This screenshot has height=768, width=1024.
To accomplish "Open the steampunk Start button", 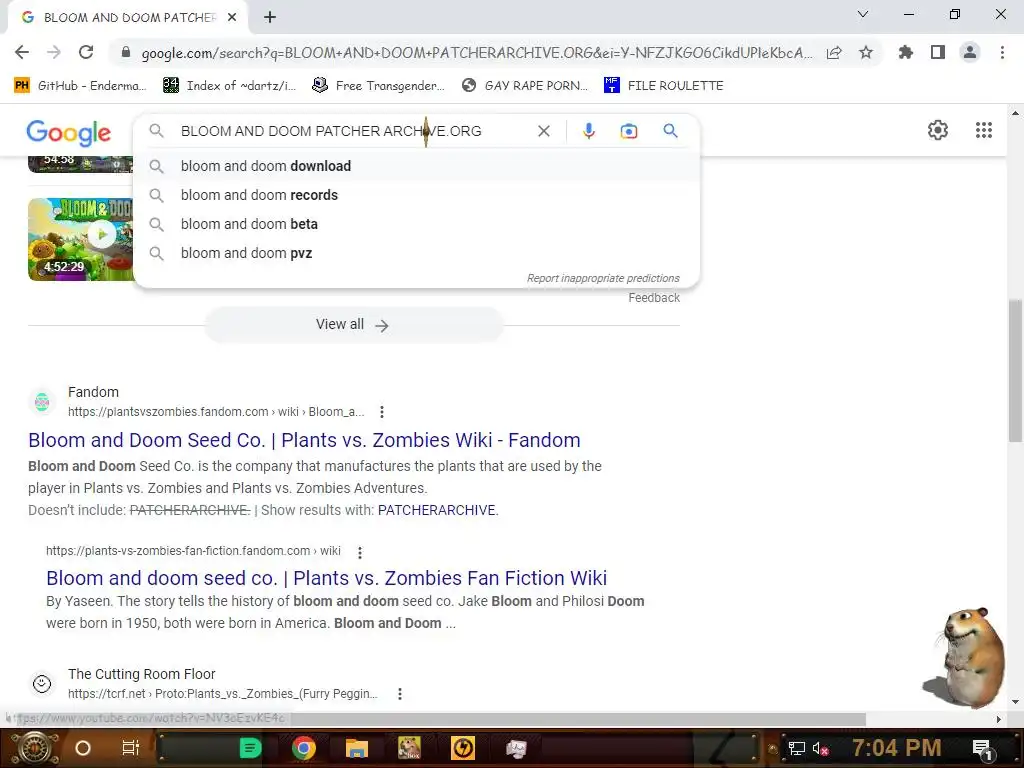I will click(x=35, y=748).
